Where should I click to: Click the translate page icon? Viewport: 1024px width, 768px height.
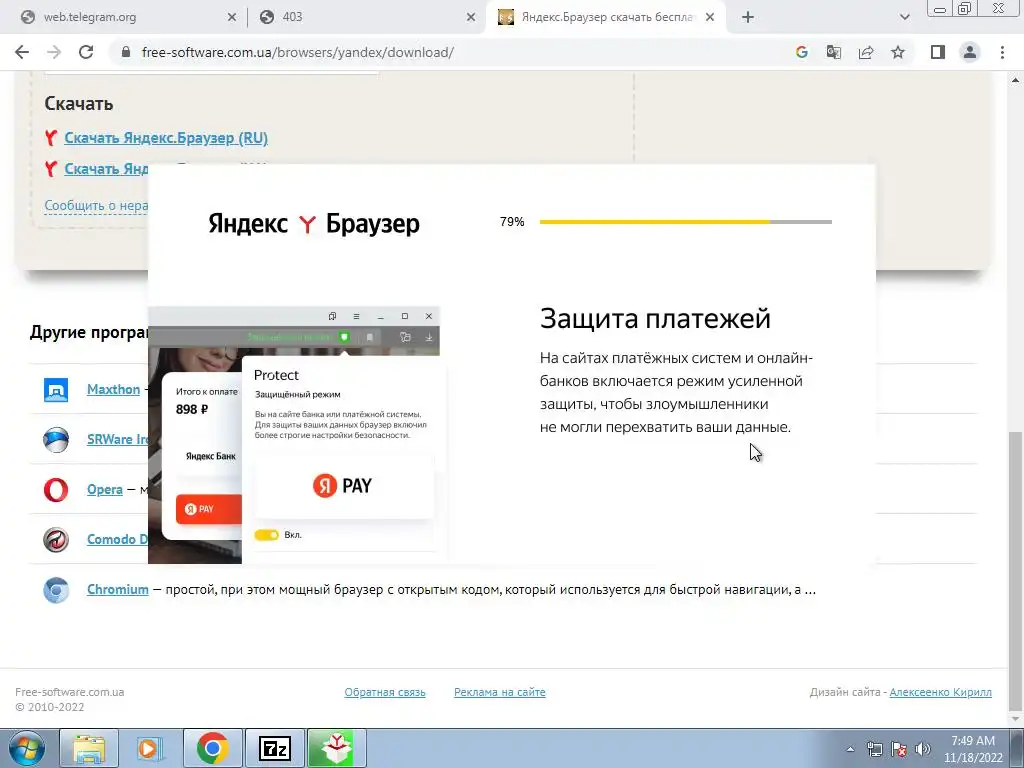[x=834, y=52]
